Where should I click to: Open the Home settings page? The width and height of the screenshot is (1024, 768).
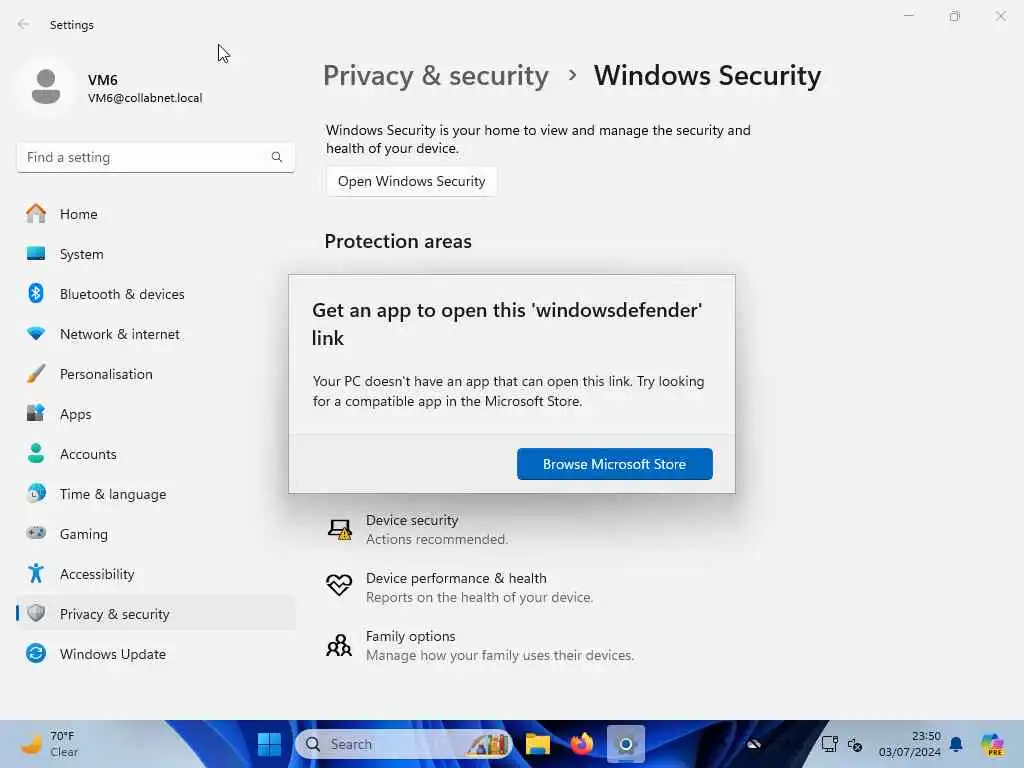(78, 214)
